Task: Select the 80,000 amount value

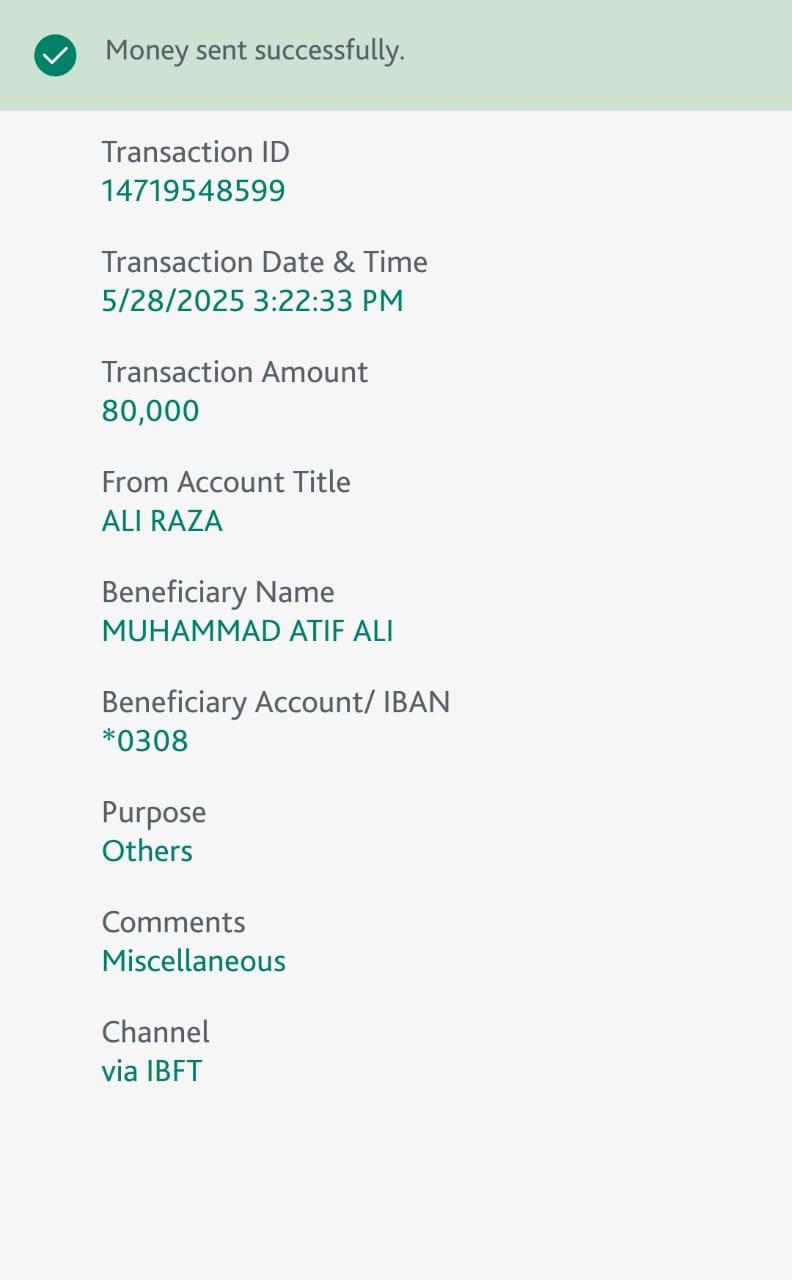Action: (x=150, y=411)
